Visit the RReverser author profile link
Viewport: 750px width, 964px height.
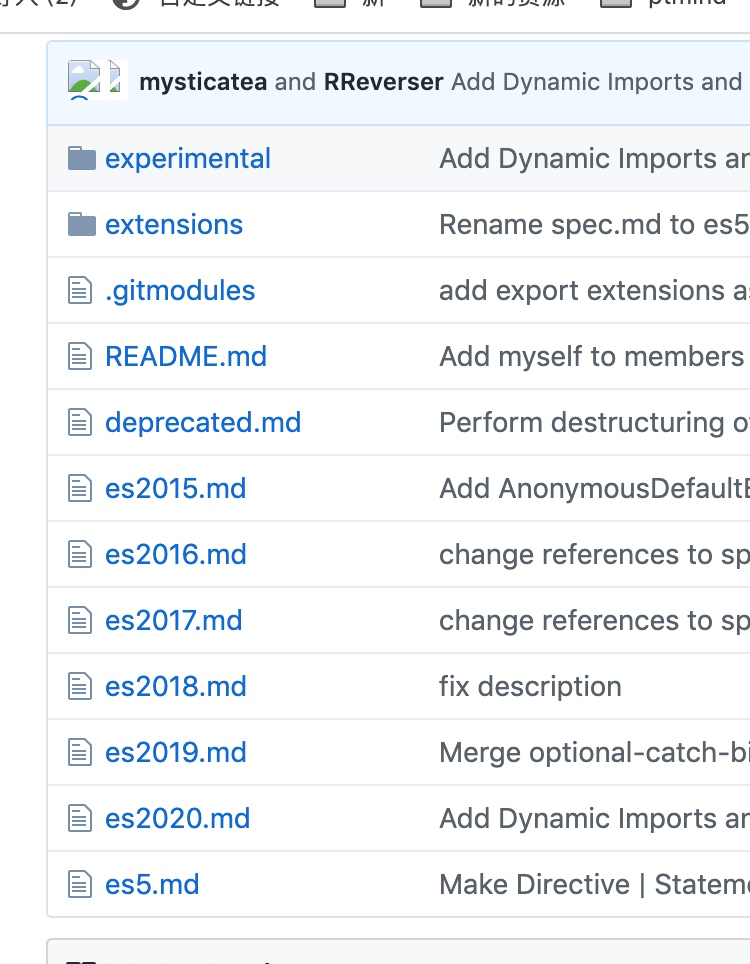pos(383,82)
